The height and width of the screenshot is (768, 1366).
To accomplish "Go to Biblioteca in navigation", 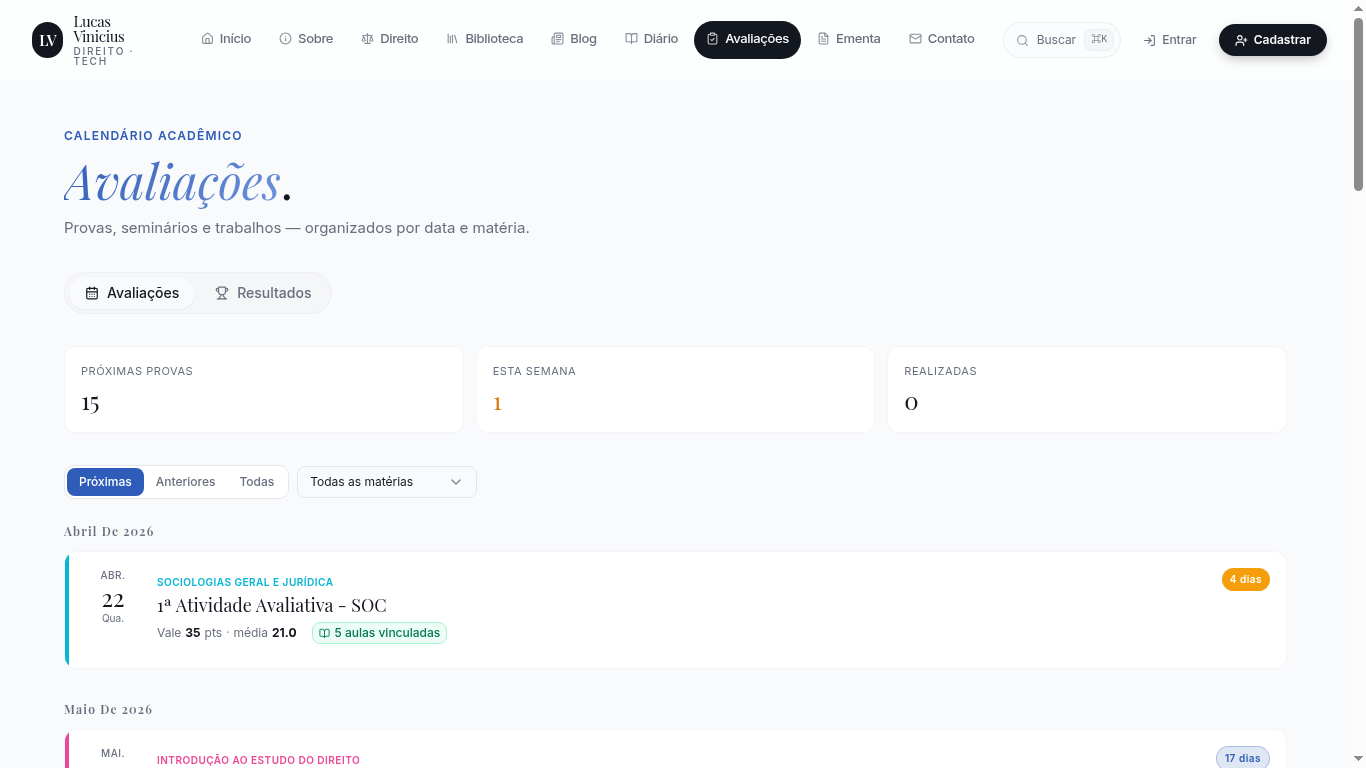I will [484, 39].
